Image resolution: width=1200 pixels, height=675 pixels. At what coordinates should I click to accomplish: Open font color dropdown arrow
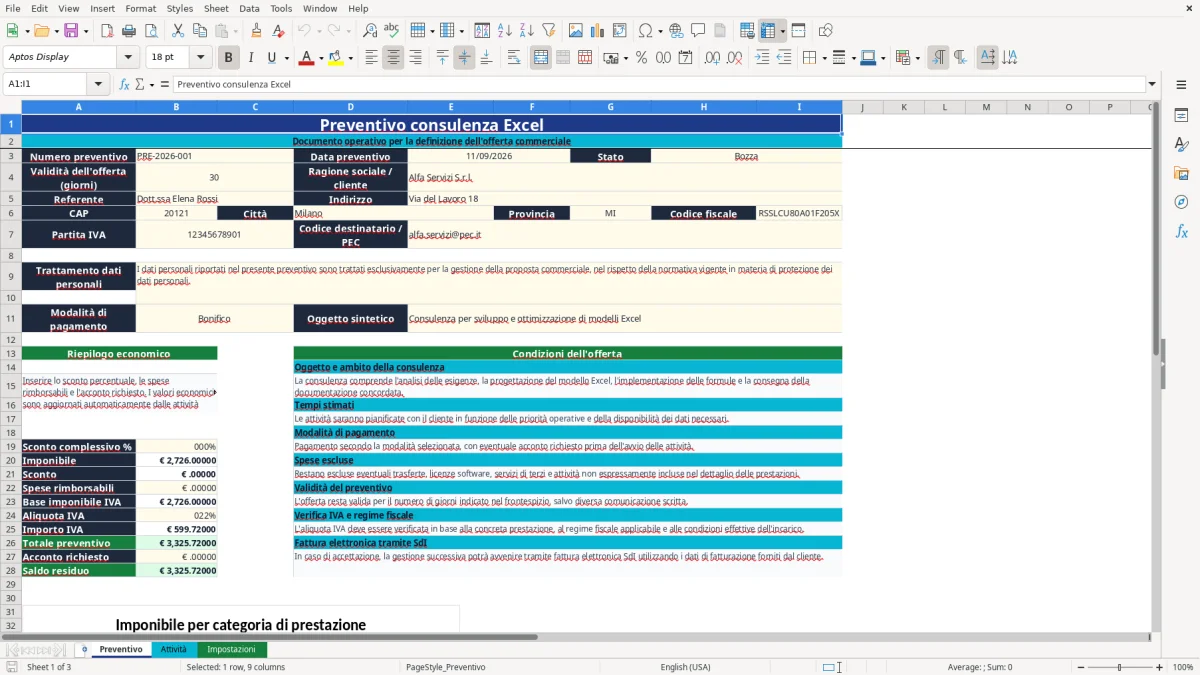click(x=319, y=58)
